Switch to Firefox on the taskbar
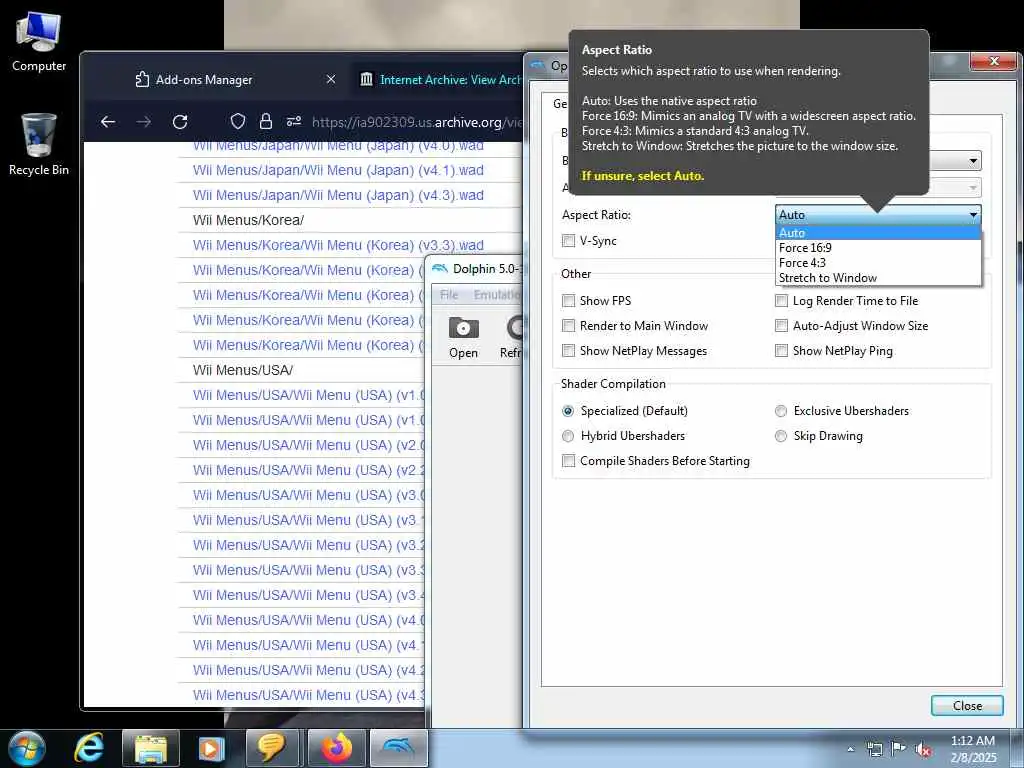The width and height of the screenshot is (1024, 768). 337,748
